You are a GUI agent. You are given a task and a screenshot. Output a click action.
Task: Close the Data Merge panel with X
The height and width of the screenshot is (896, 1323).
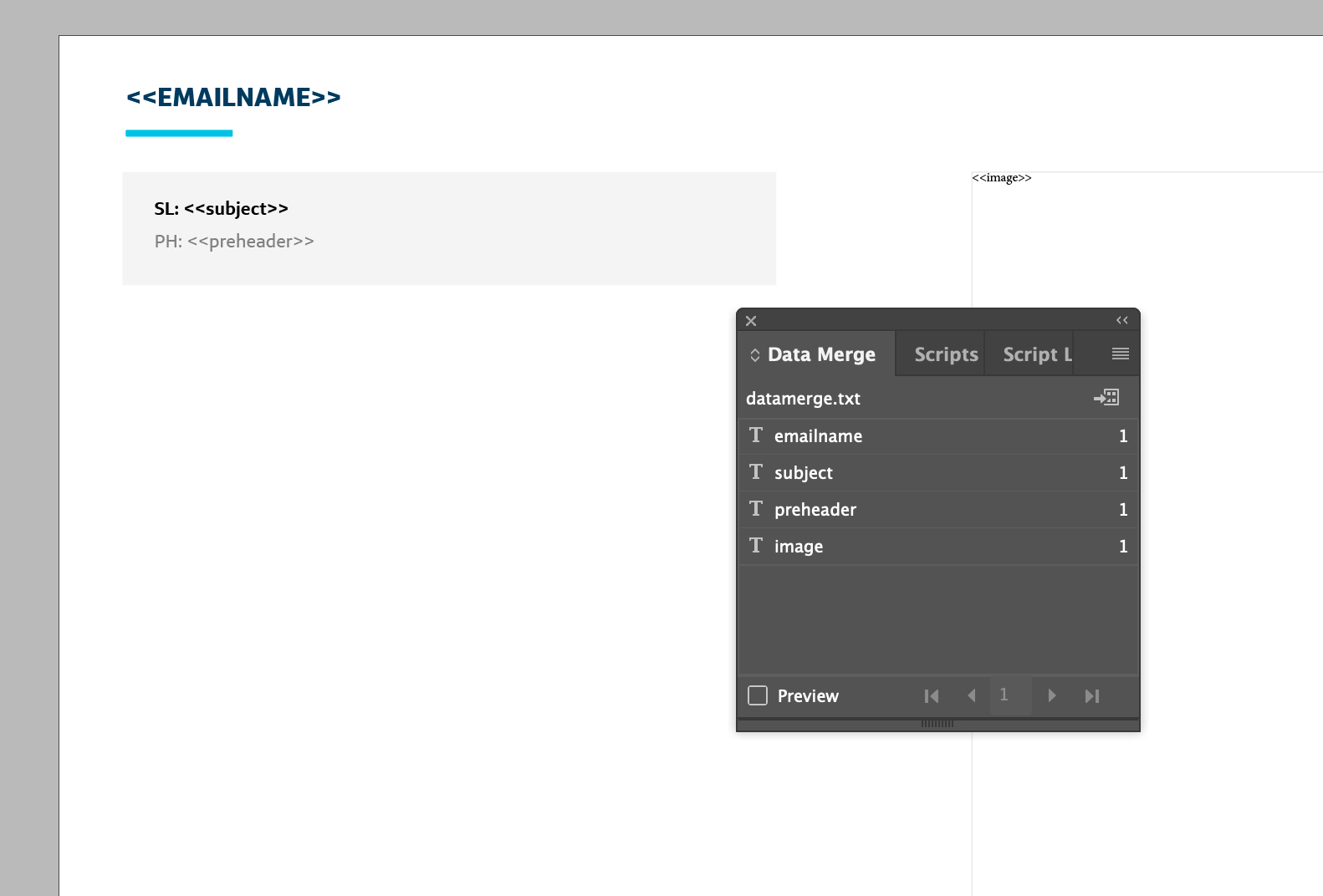(x=751, y=321)
